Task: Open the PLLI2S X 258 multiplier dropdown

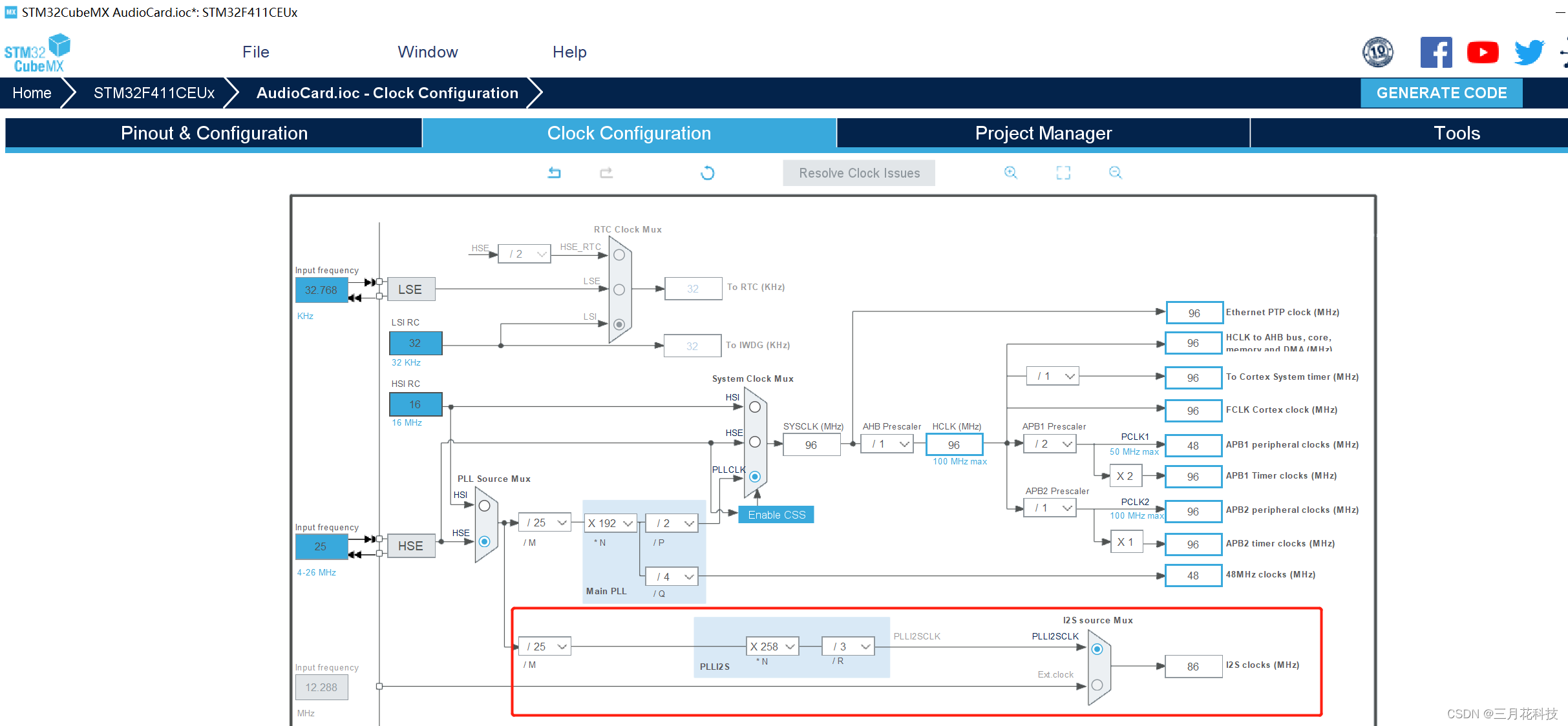Action: 772,647
